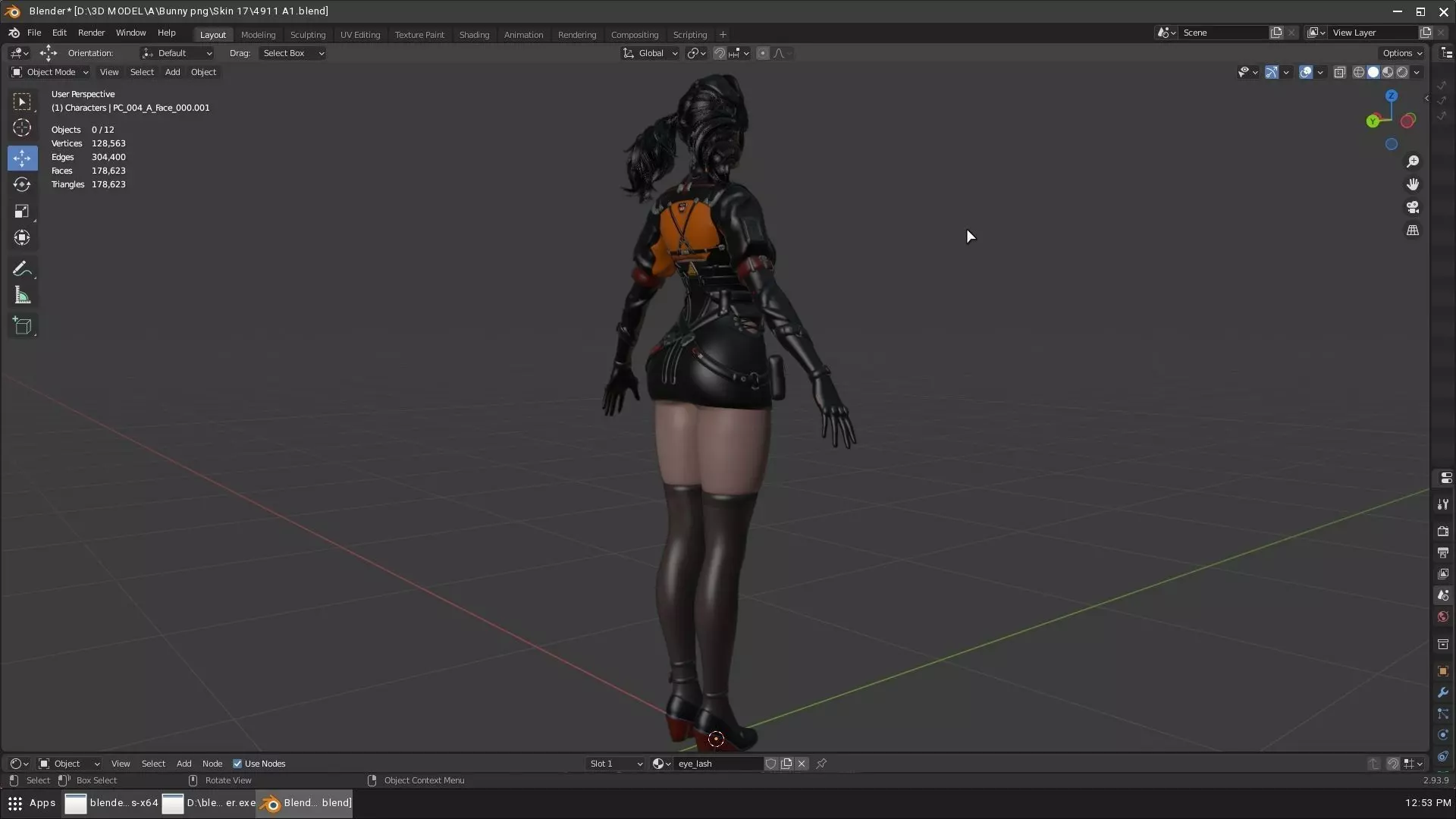
Task: Switch to the UV Editing workspace tab
Action: pos(360,35)
